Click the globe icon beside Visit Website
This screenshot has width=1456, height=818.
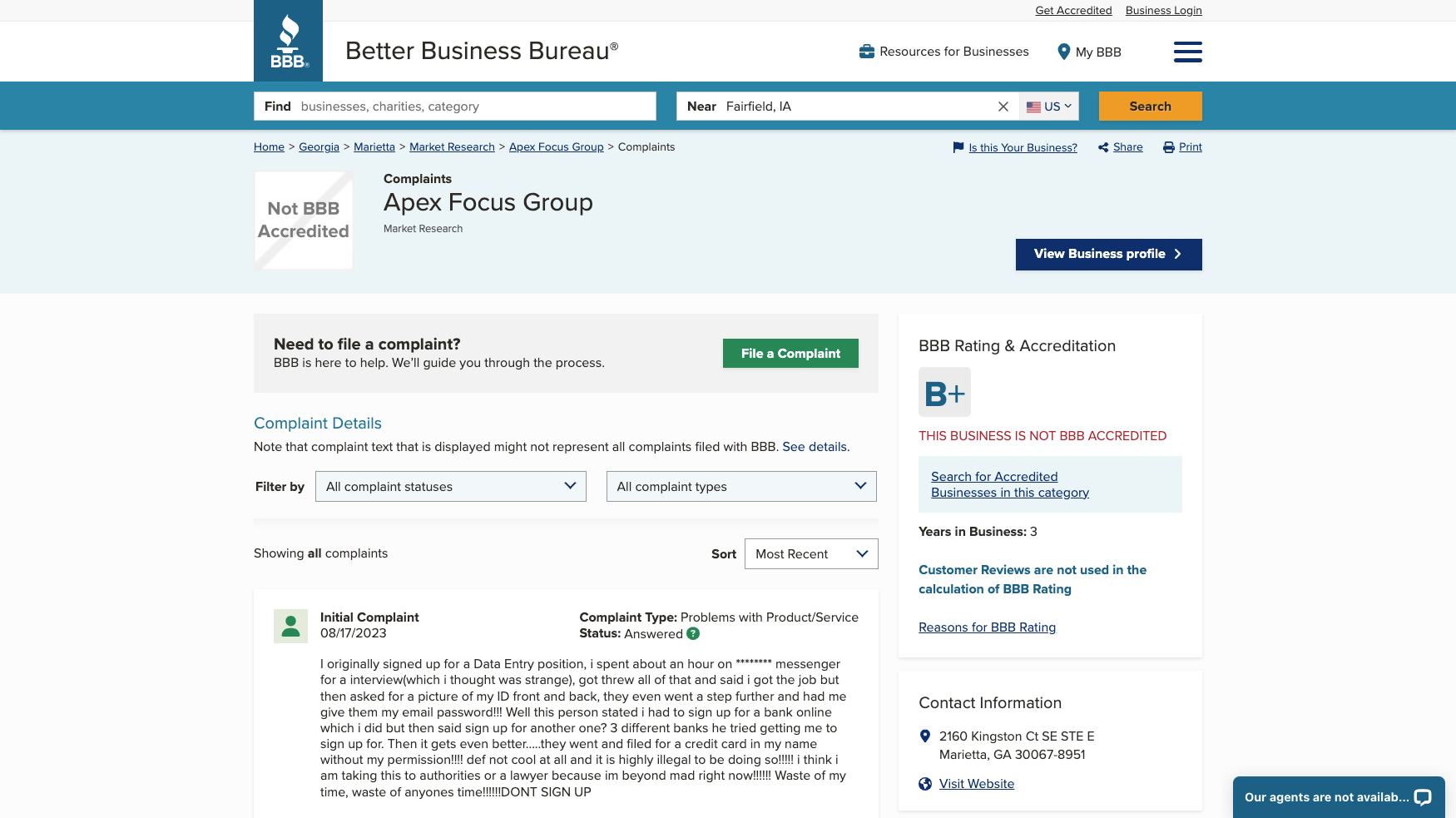coord(924,784)
